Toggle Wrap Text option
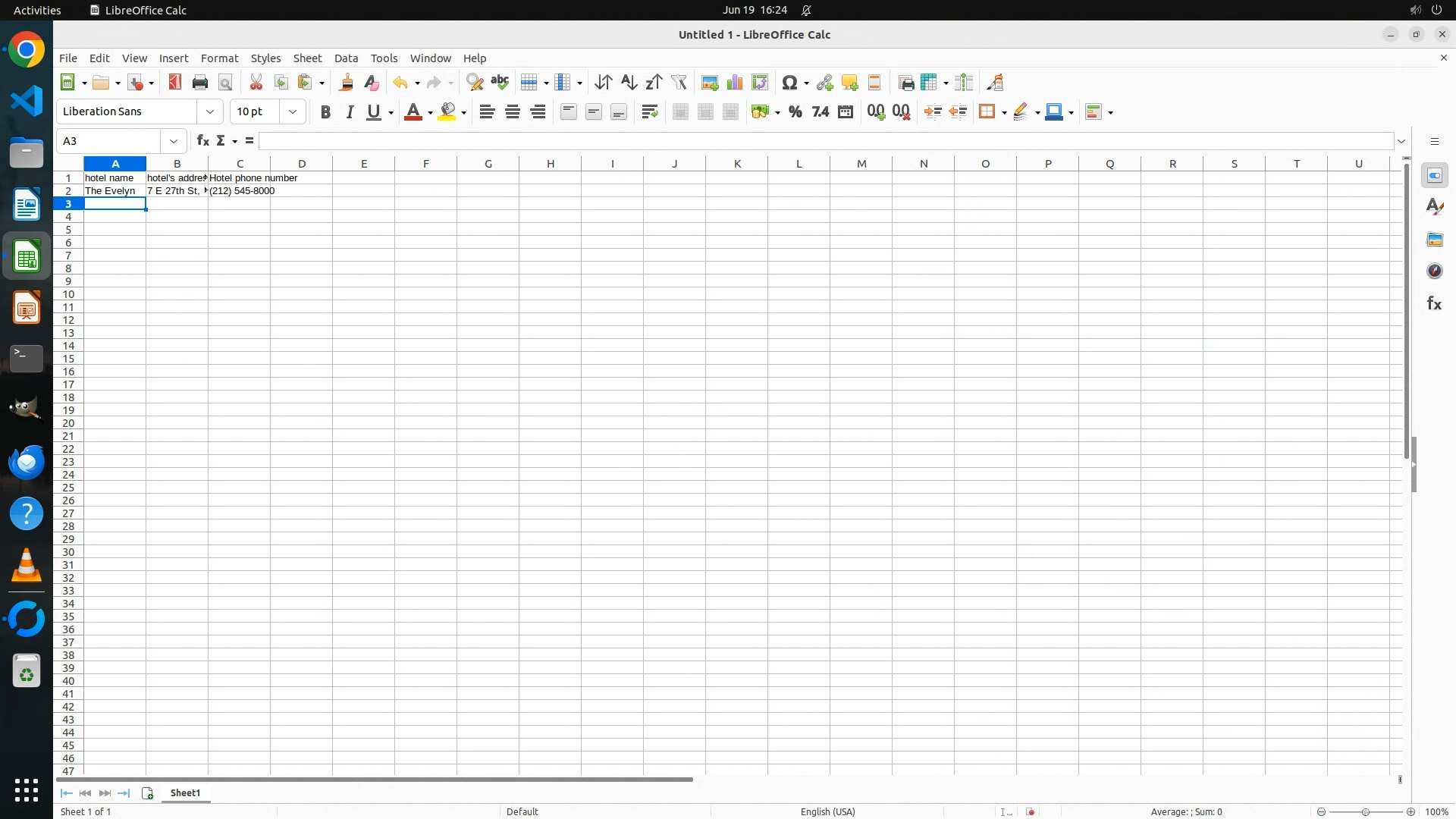 pos(649,112)
